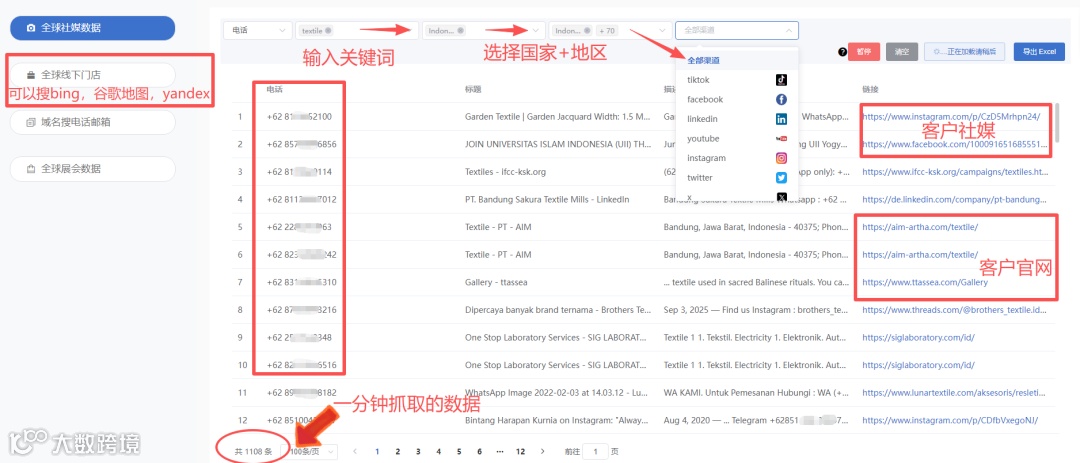Click the 电话 column header
This screenshot has height=463, width=1080.
275,90
